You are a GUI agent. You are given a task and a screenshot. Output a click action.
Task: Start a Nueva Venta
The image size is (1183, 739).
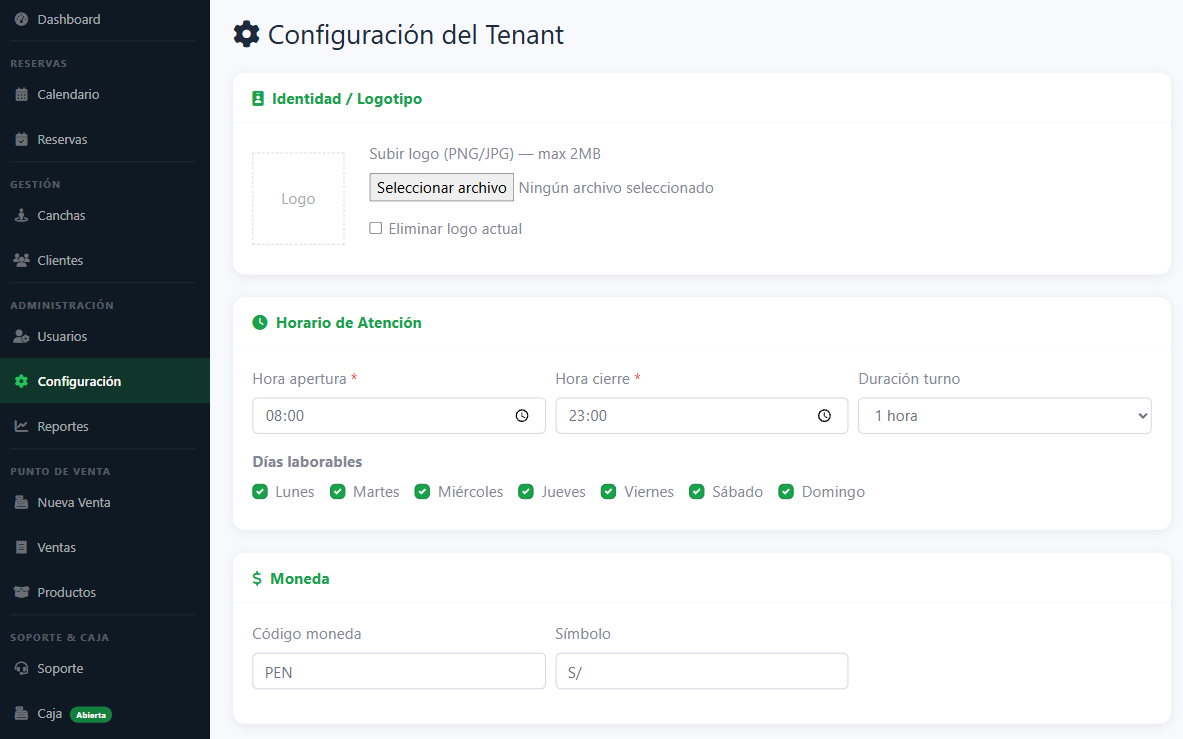[105, 502]
